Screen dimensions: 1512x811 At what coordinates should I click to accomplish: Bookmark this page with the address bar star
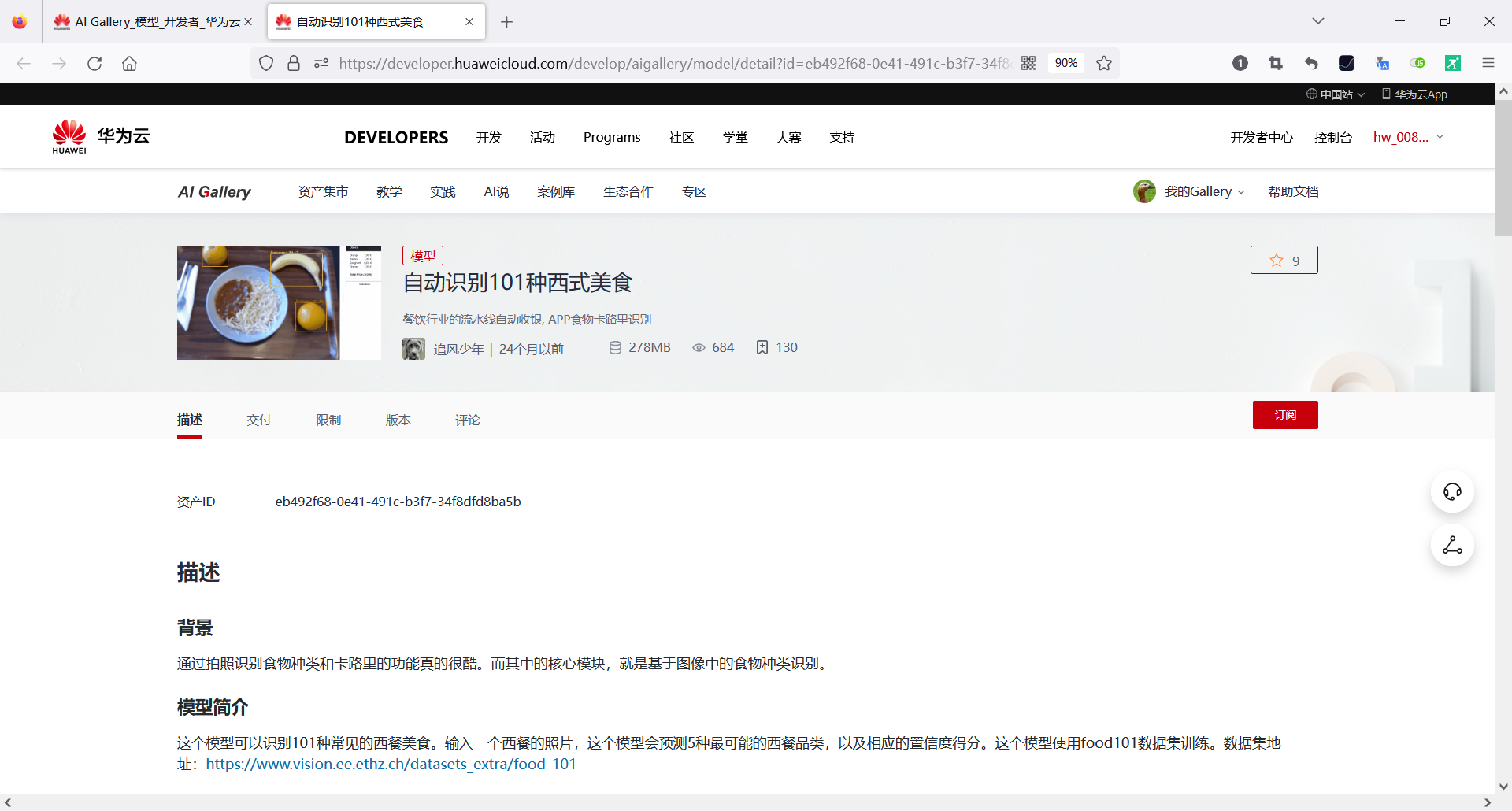click(x=1103, y=63)
